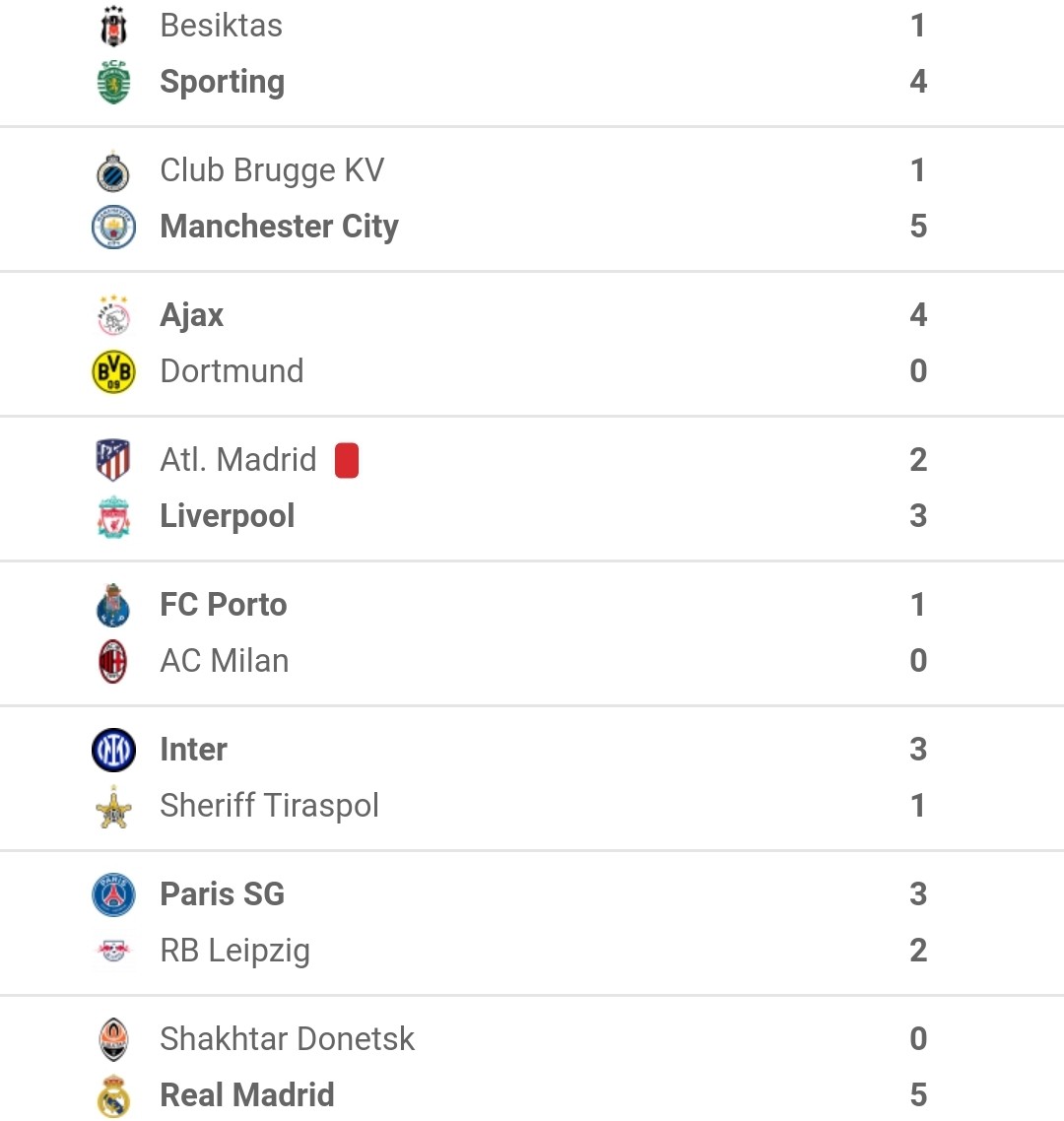
Task: Click the Liverpool crest icon
Action: point(113,517)
